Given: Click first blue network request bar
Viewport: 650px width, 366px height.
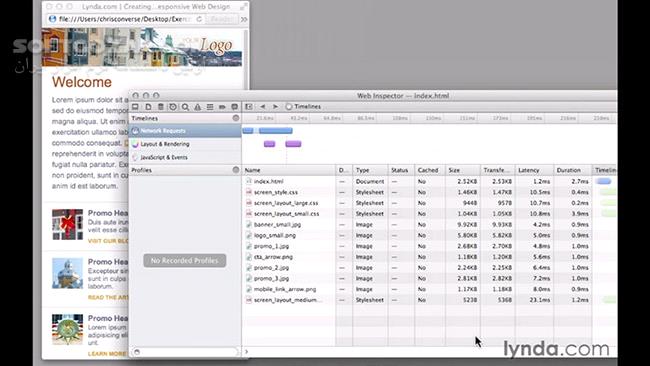Looking at the screenshot, I should (x=248, y=131).
